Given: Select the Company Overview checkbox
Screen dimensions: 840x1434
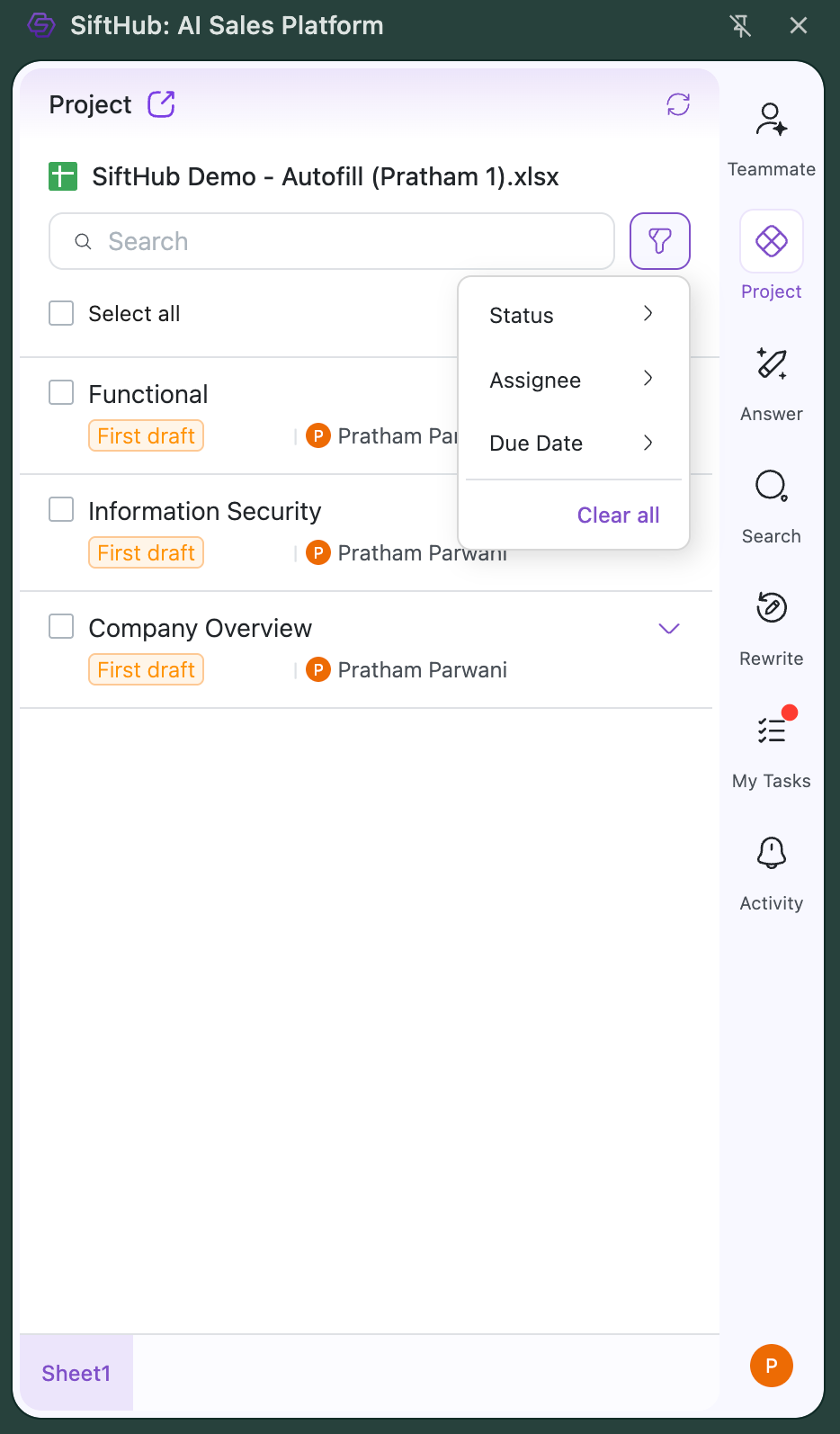Looking at the screenshot, I should (61, 627).
